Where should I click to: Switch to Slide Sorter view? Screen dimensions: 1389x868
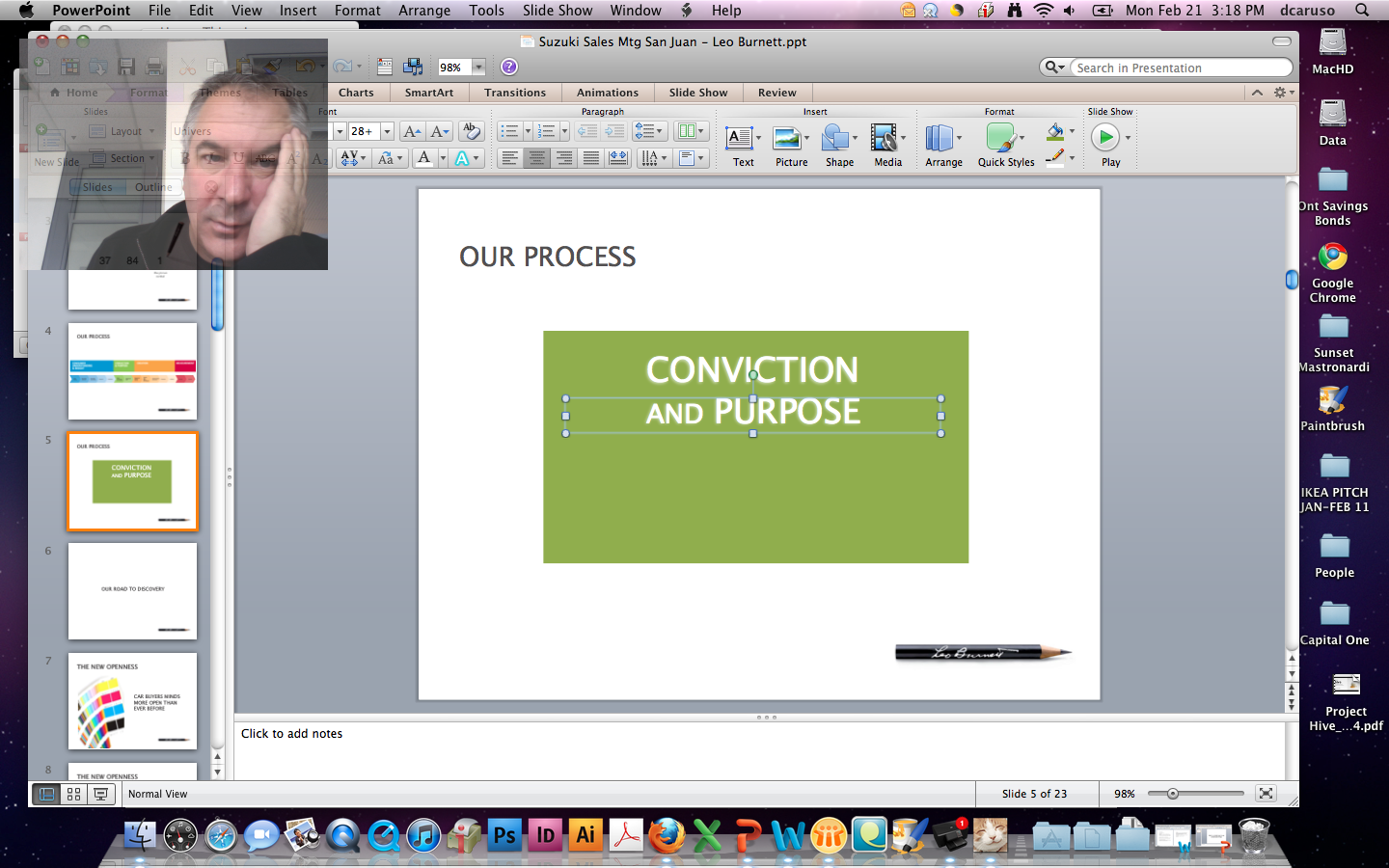click(x=73, y=794)
